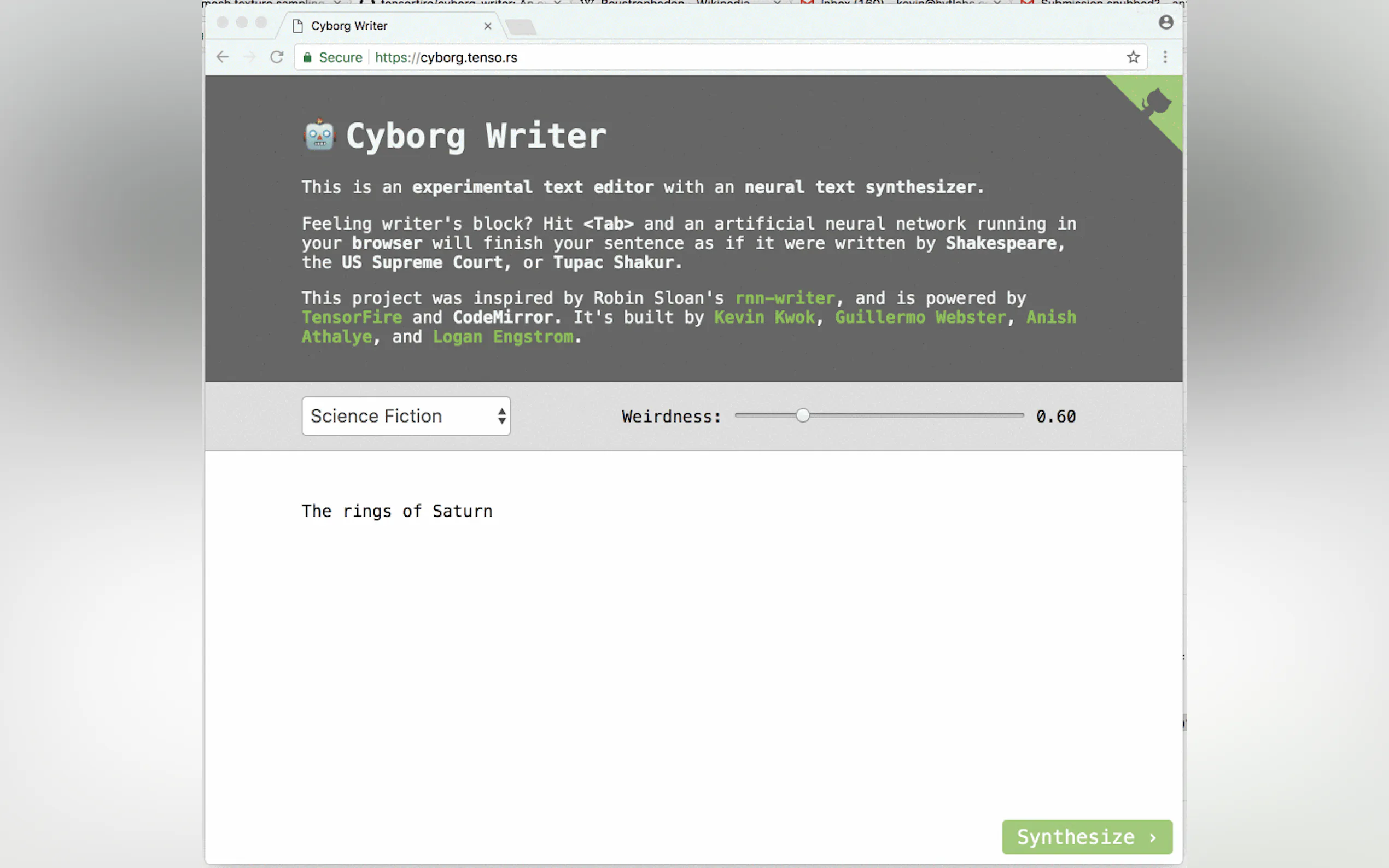The height and width of the screenshot is (868, 1389).
Task: Follow the TensorFire link
Action: tap(352, 318)
